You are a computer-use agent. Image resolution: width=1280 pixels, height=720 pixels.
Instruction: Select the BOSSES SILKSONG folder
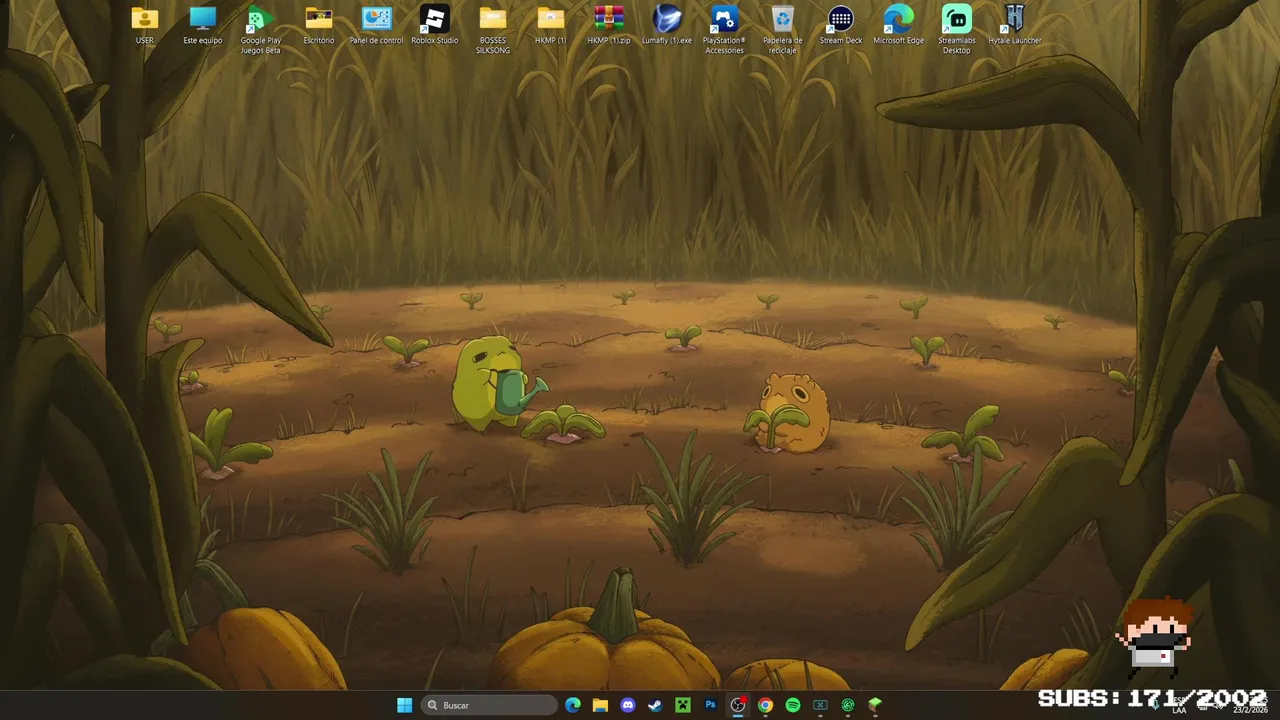(x=493, y=30)
